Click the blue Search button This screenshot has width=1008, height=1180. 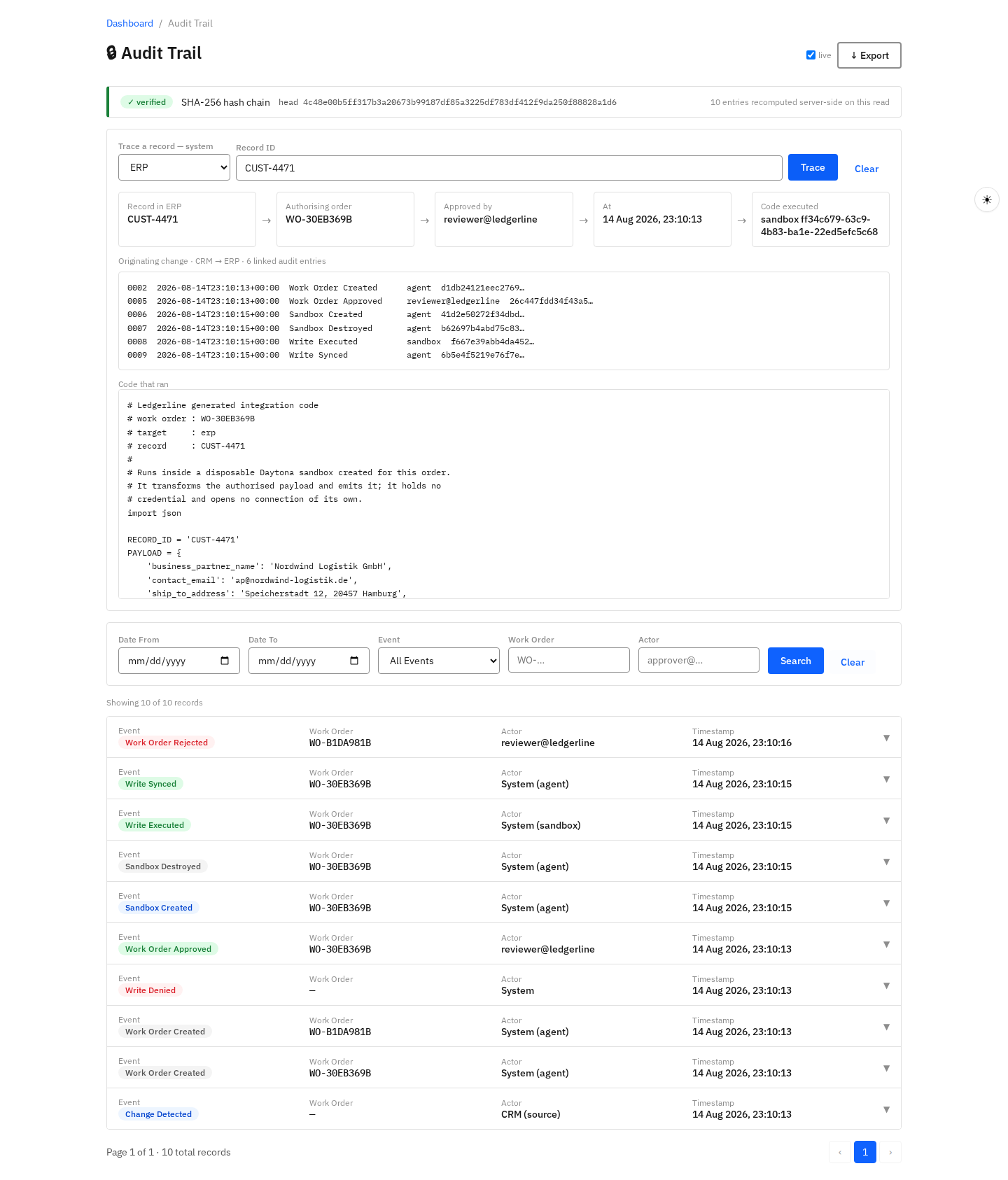[x=796, y=661]
